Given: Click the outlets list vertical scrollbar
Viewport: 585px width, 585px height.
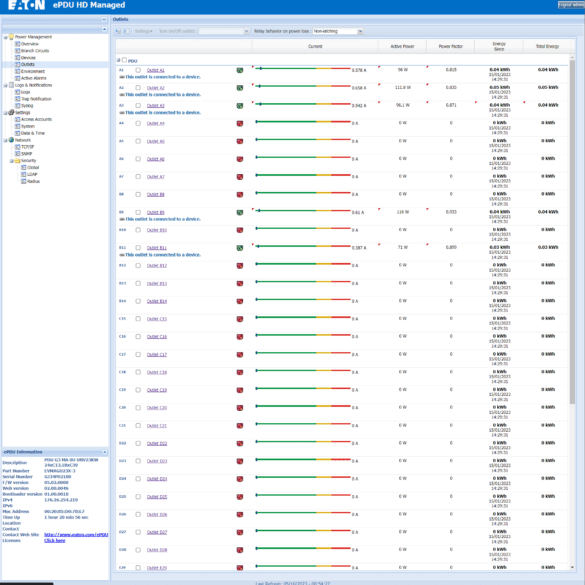Looking at the screenshot, I should [x=572, y=231].
